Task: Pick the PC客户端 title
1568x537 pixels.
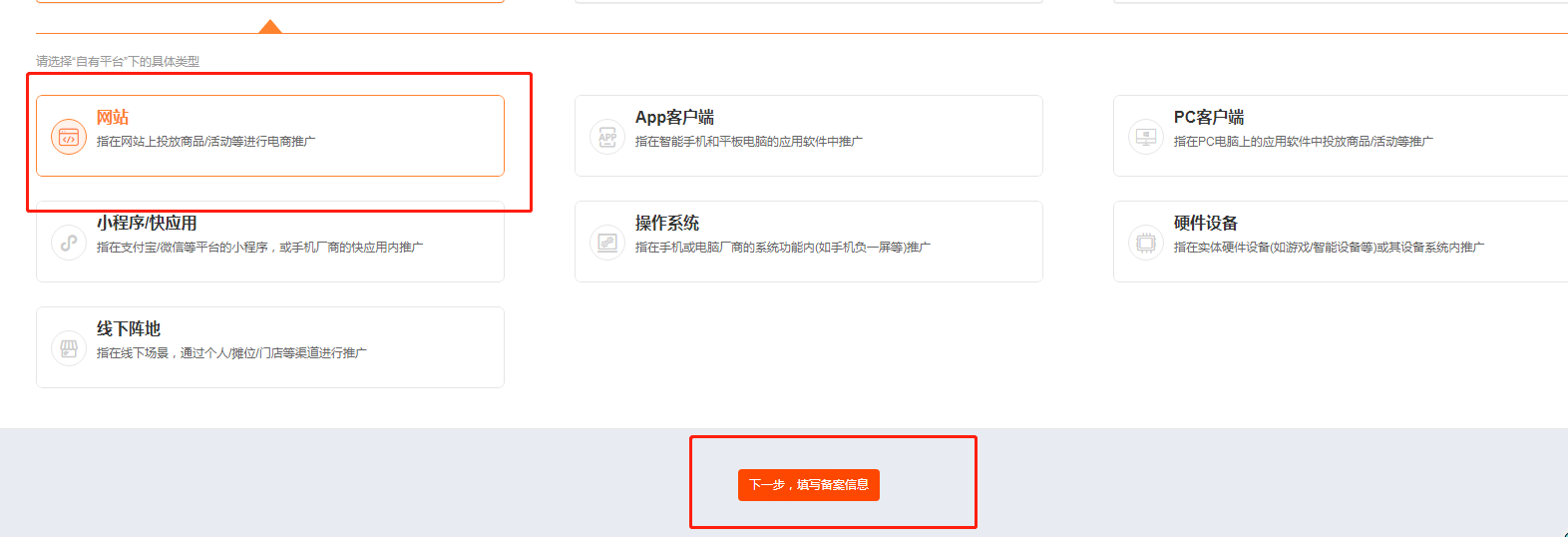Action: [x=1208, y=118]
